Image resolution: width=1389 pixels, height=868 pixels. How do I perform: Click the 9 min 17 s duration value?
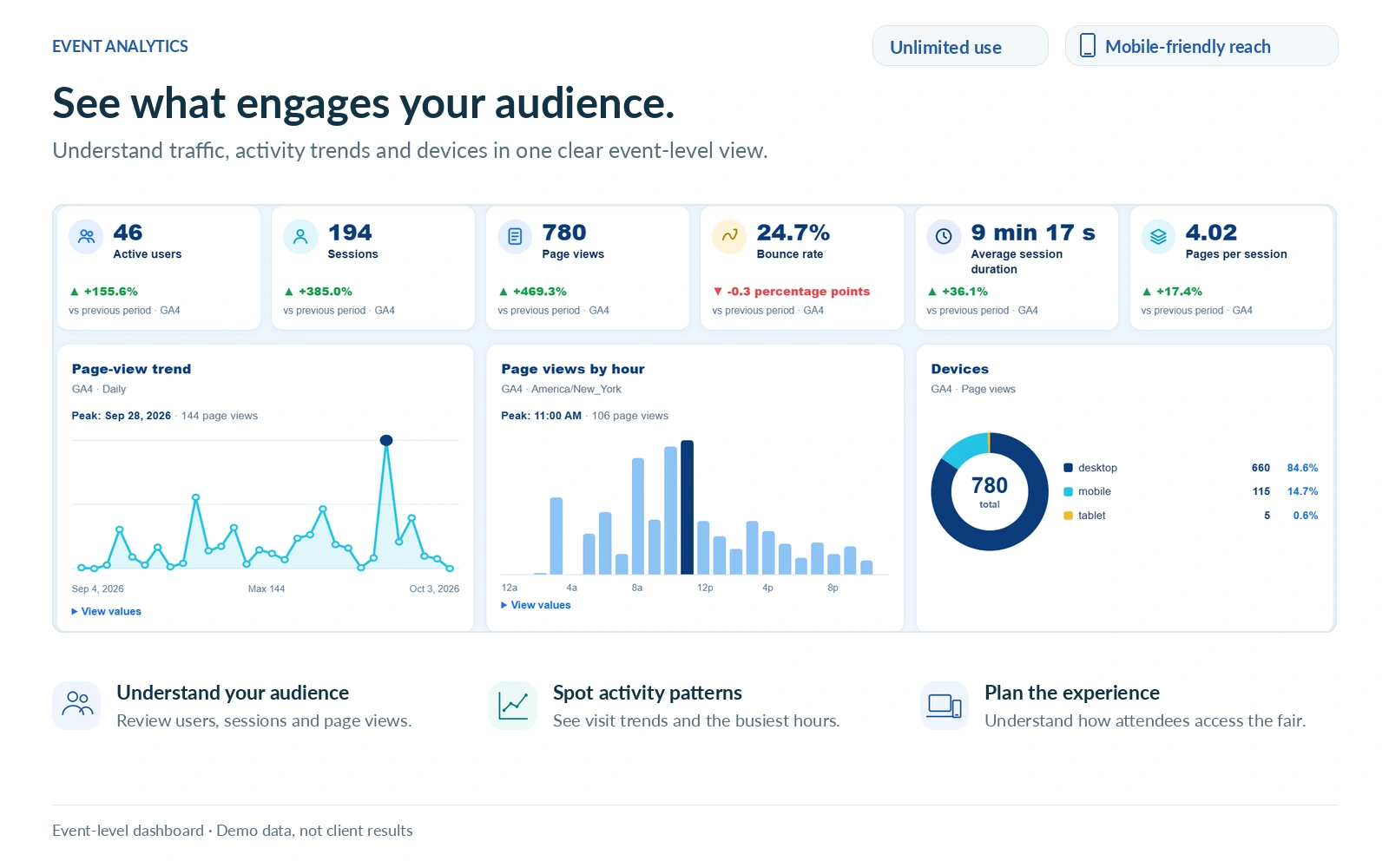[x=1033, y=233]
